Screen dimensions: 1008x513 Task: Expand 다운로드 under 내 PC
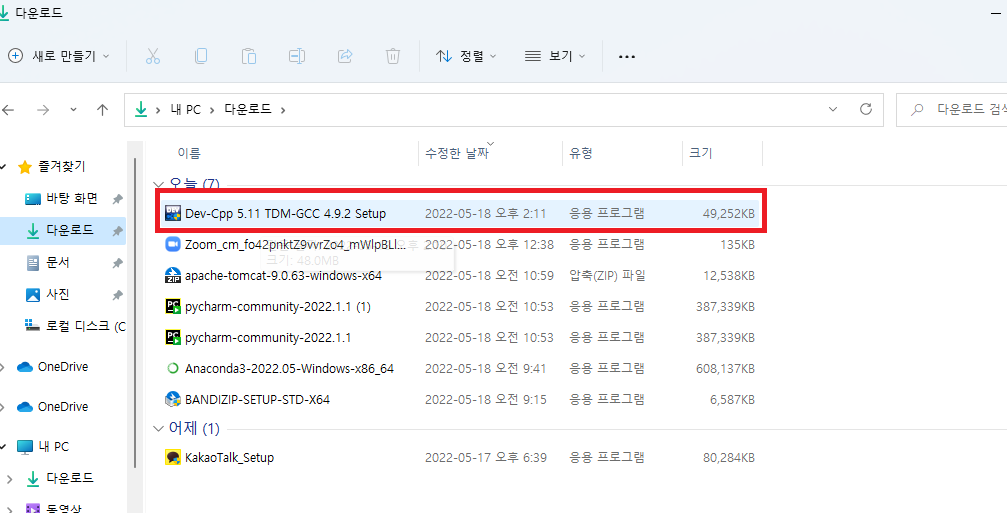coord(10,479)
